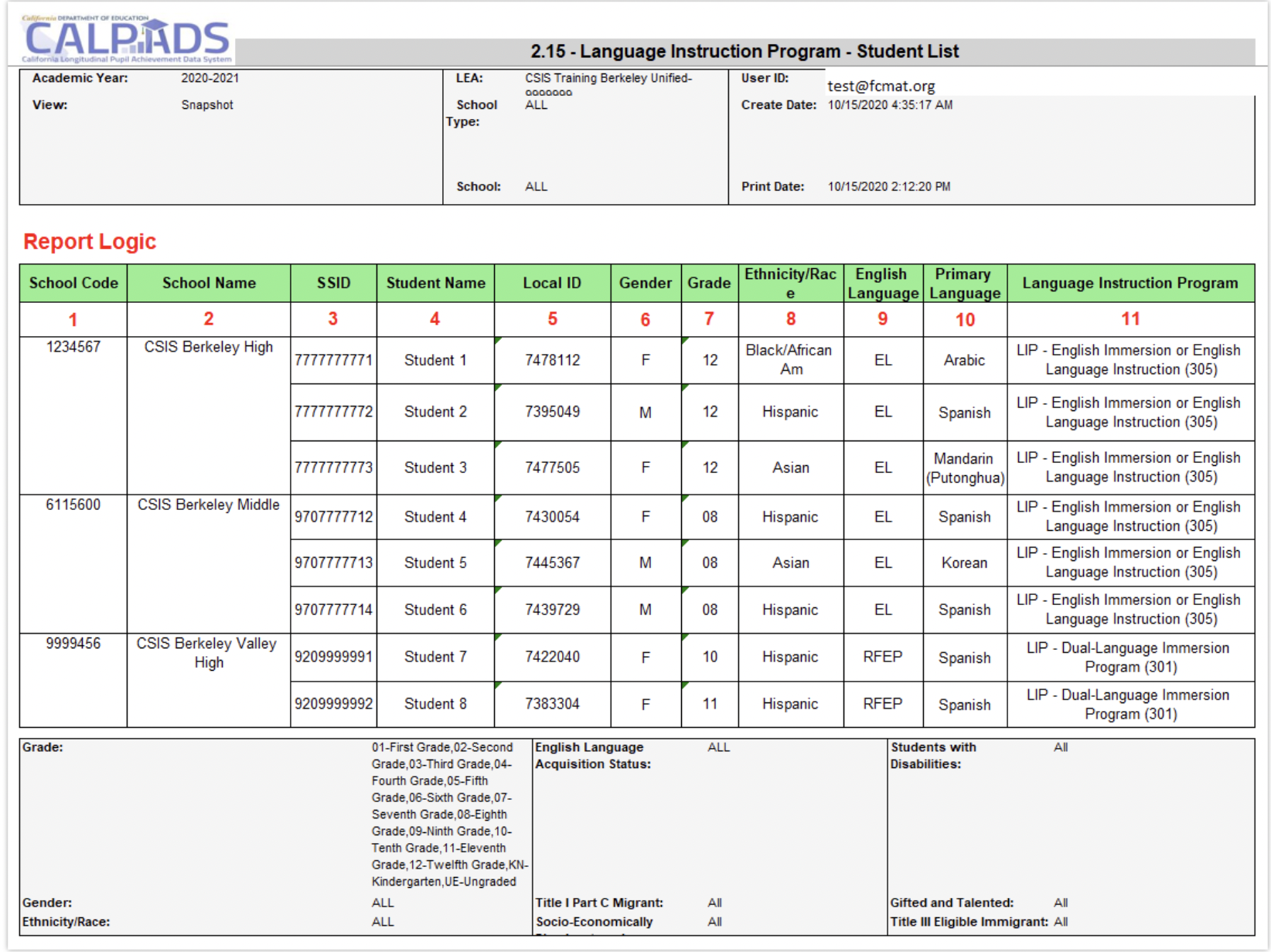
Task: Click Local ID 7439729
Action: click(x=552, y=610)
